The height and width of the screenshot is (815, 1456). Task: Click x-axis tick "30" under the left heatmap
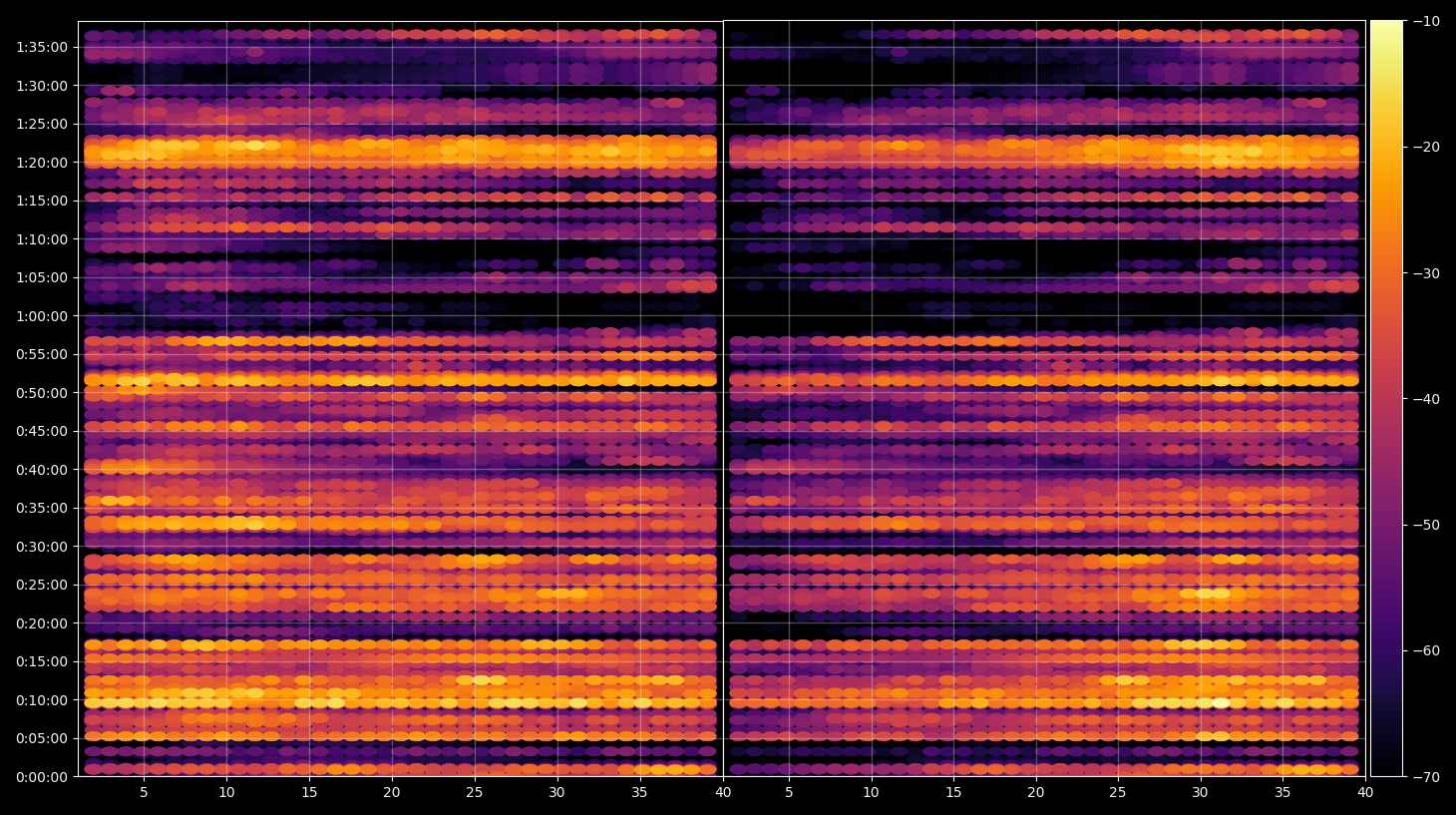tap(556, 793)
